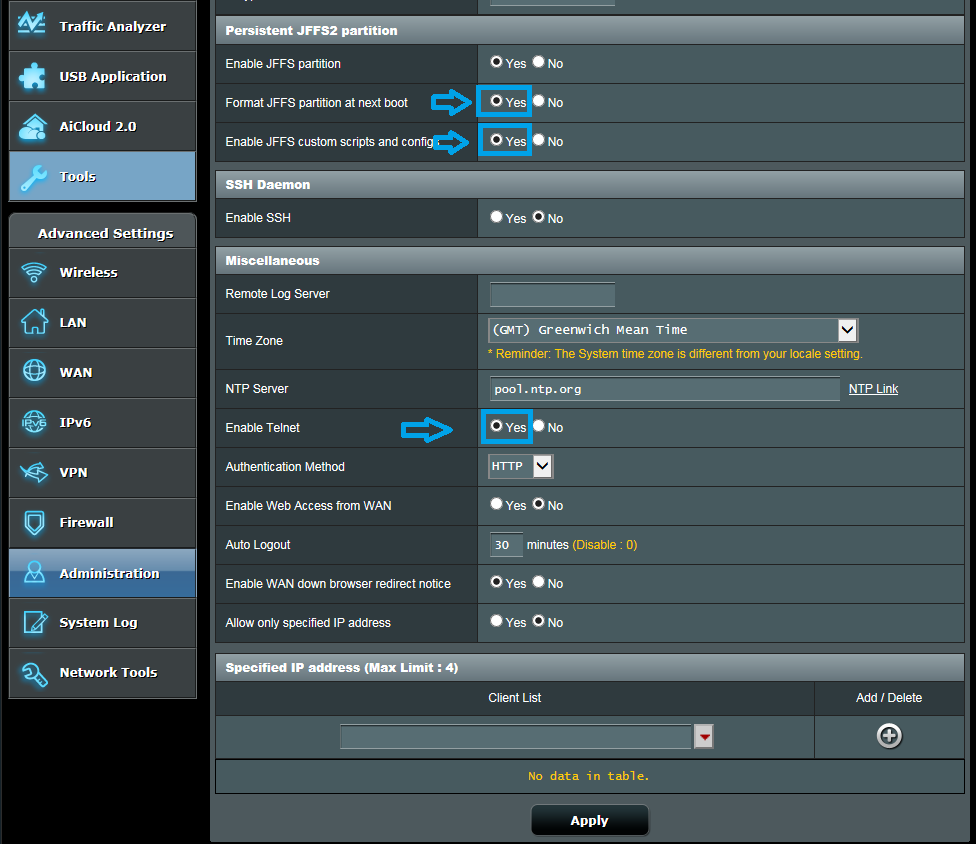This screenshot has height=844, width=976.
Task: Click the VPN arrows icon
Action: (34, 472)
